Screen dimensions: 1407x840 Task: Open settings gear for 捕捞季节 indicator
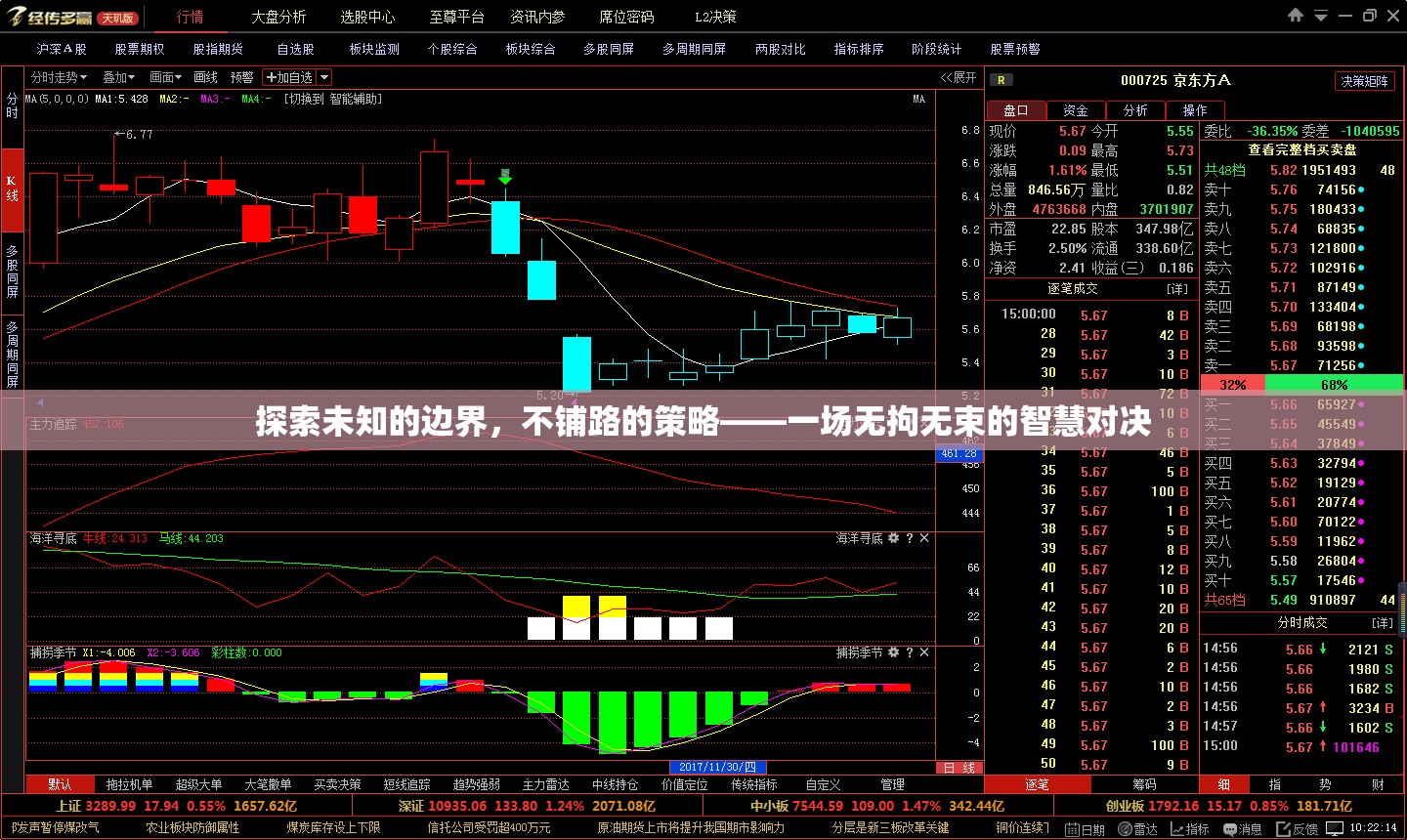(x=893, y=652)
